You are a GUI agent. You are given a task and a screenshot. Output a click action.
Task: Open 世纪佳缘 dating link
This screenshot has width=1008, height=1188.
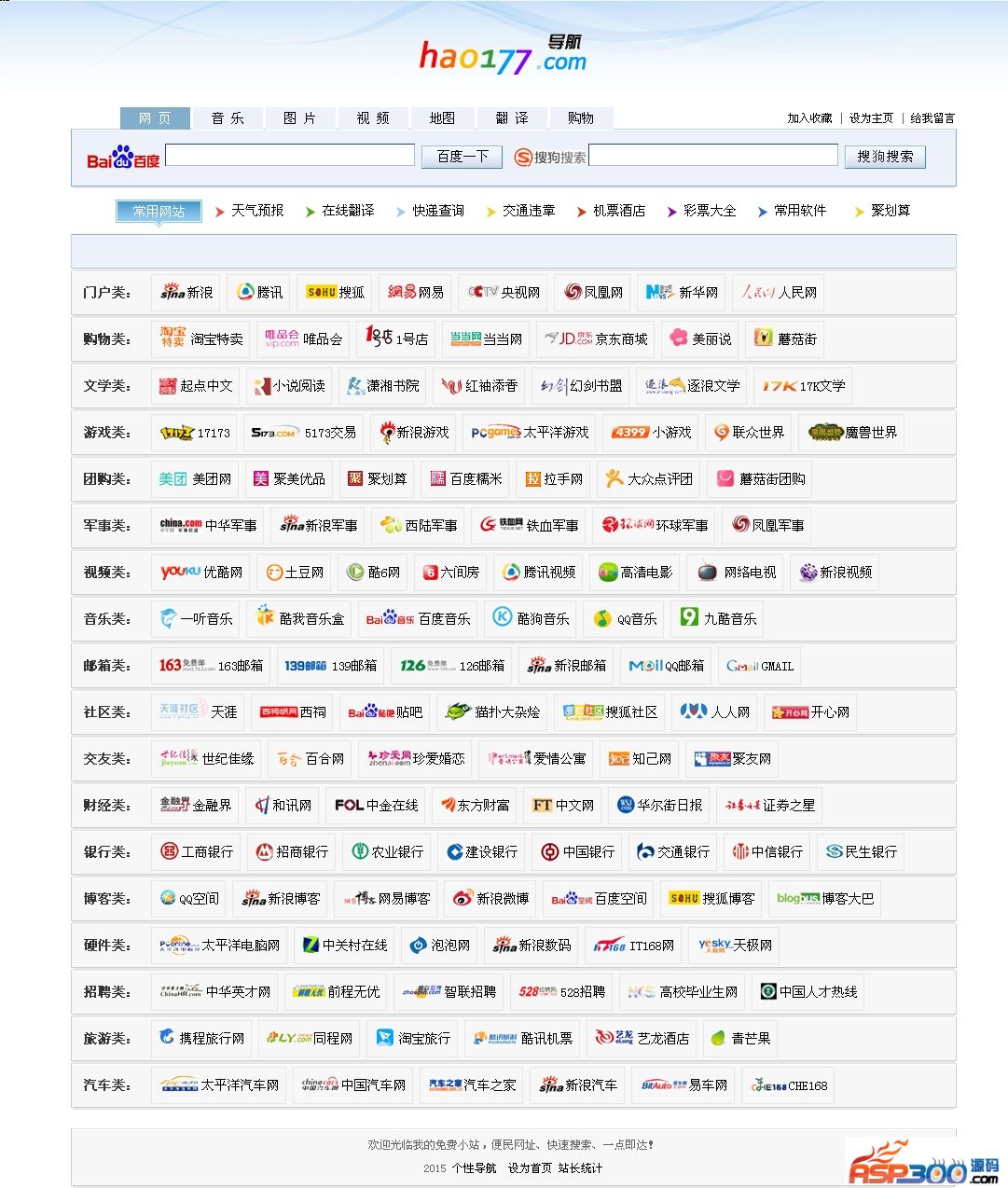206,758
